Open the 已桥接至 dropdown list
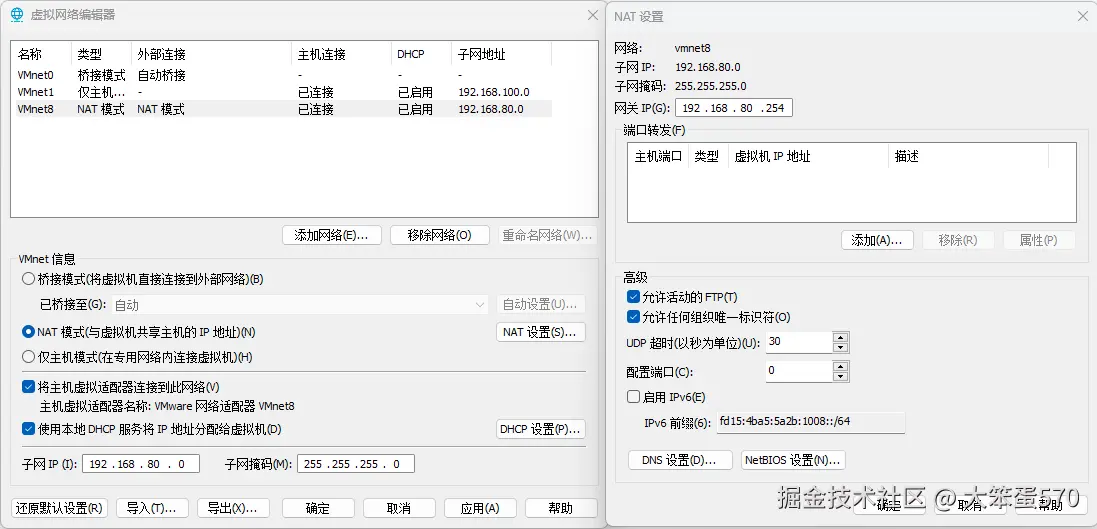This screenshot has height=529, width=1097. [480, 305]
